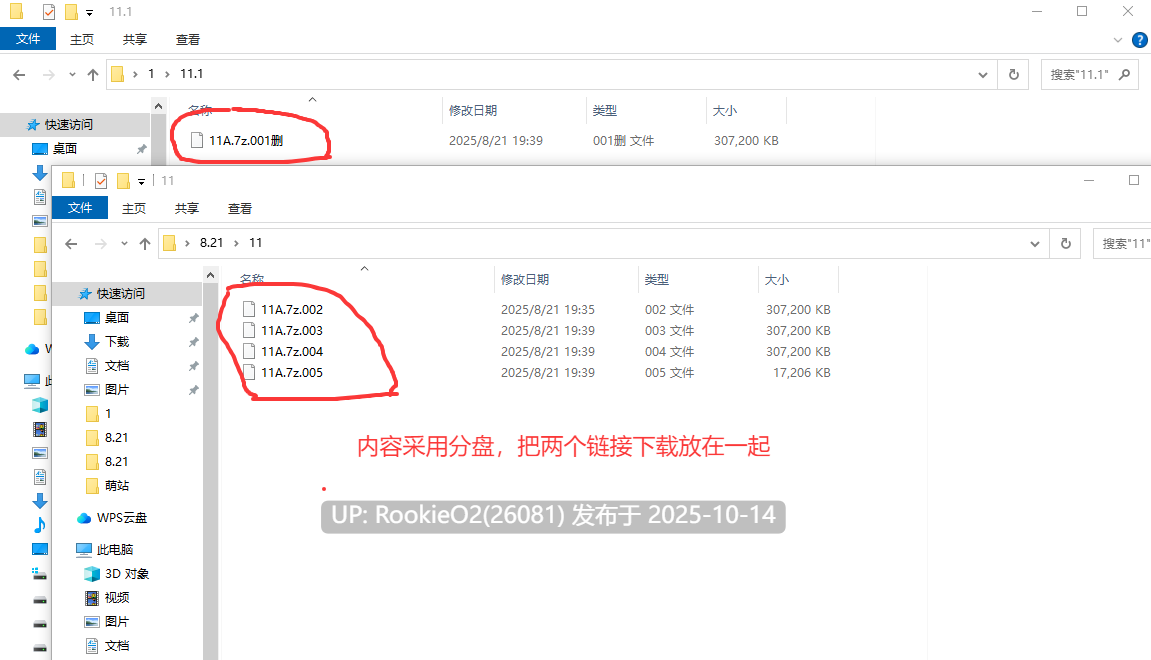Open 共享 tab in the 11 window
The image size is (1151, 660).
click(186, 208)
